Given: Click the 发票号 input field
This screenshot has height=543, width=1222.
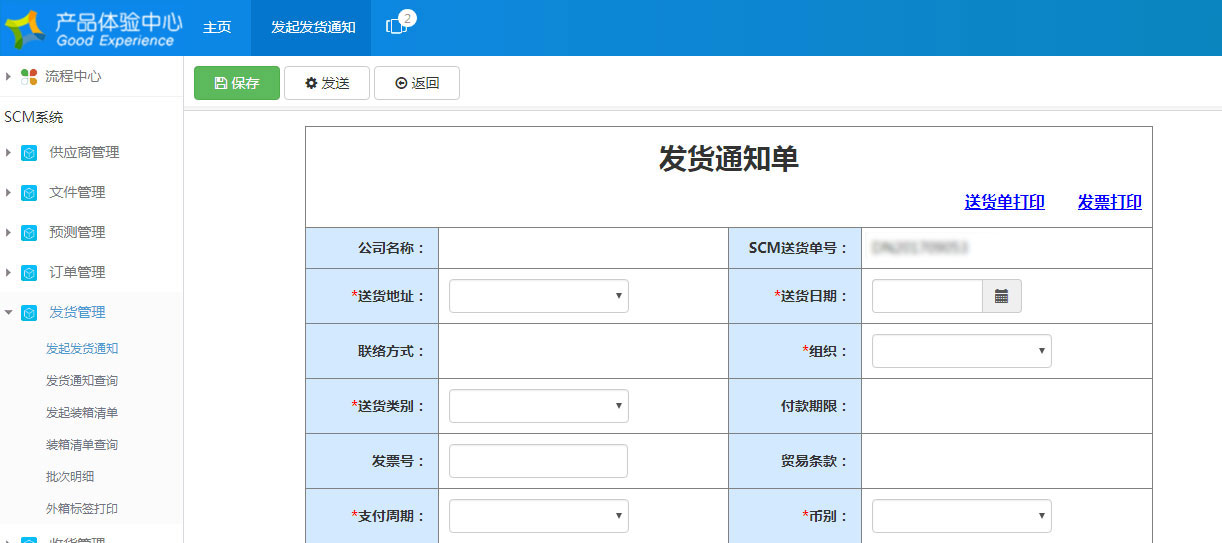Looking at the screenshot, I should click(x=538, y=461).
